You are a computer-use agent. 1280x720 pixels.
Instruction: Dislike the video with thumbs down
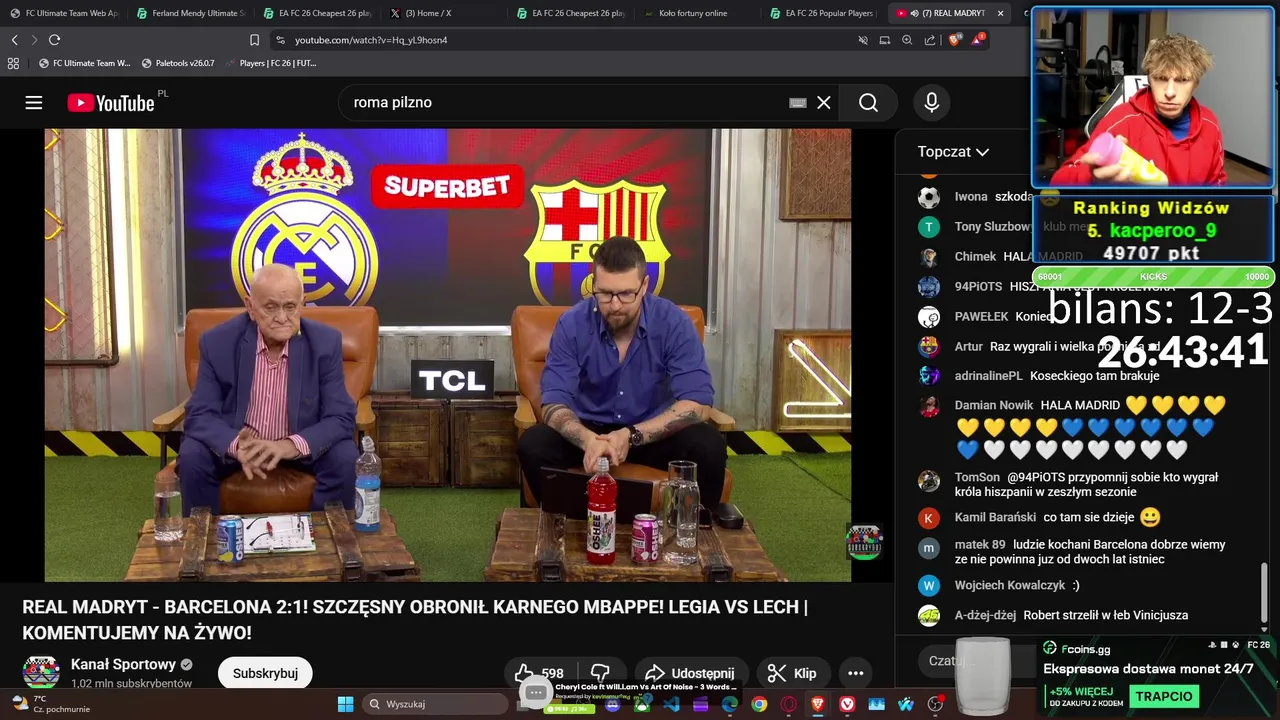(x=600, y=673)
